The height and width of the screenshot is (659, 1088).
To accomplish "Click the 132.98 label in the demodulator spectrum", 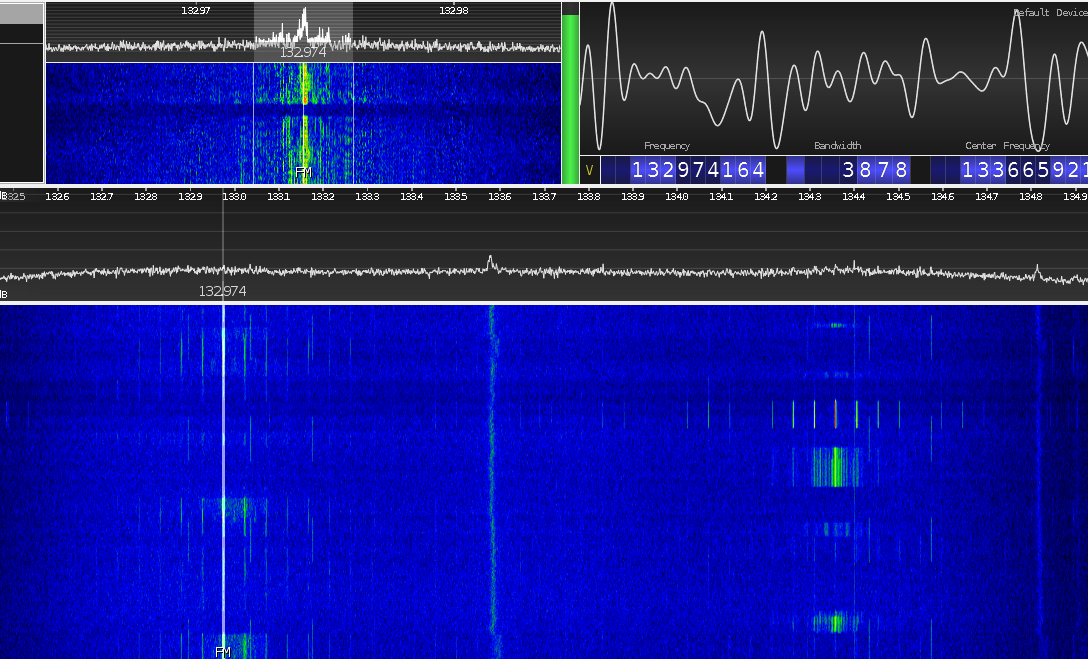I will (453, 10).
